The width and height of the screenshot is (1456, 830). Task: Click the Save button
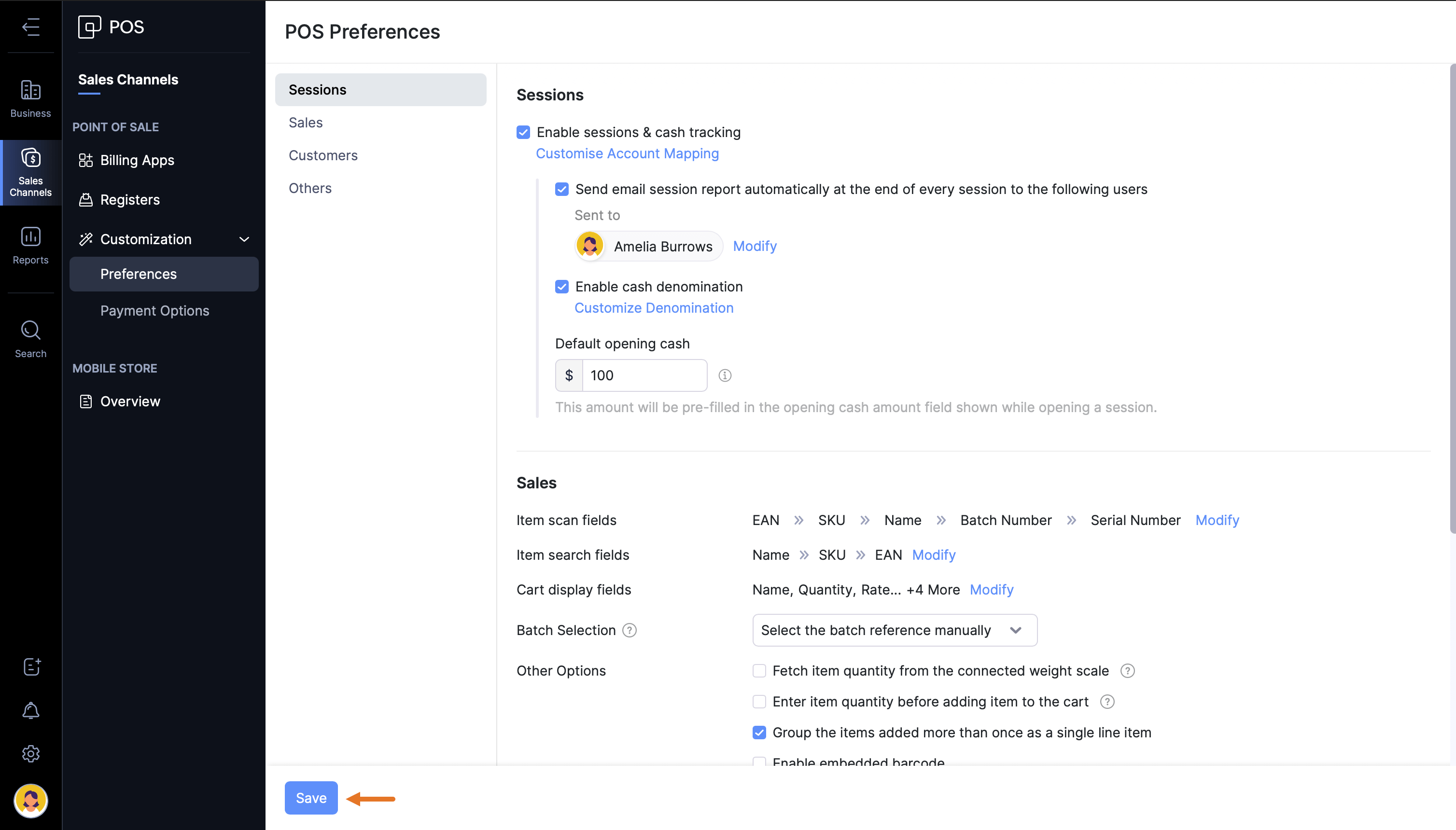pyautogui.click(x=311, y=798)
